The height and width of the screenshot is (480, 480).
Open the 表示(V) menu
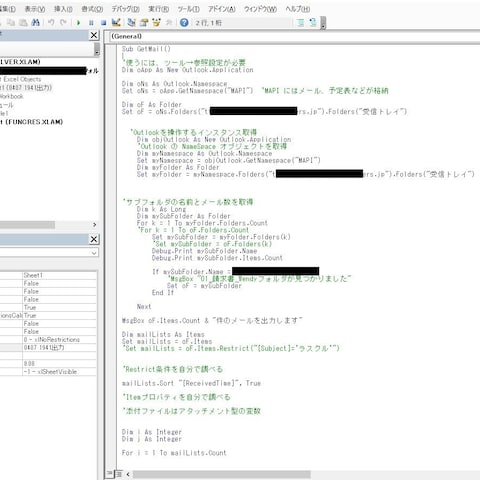click(x=35, y=9)
